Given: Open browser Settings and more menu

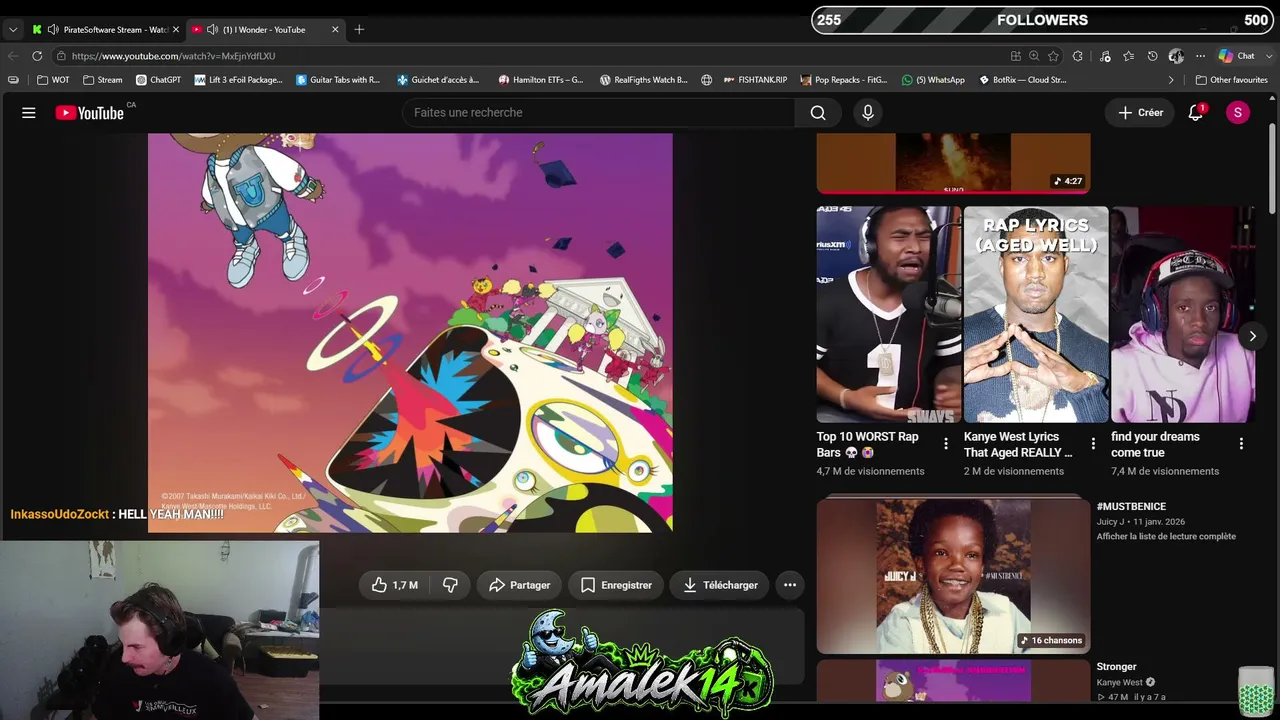Looking at the screenshot, I should pyautogui.click(x=1200, y=56).
